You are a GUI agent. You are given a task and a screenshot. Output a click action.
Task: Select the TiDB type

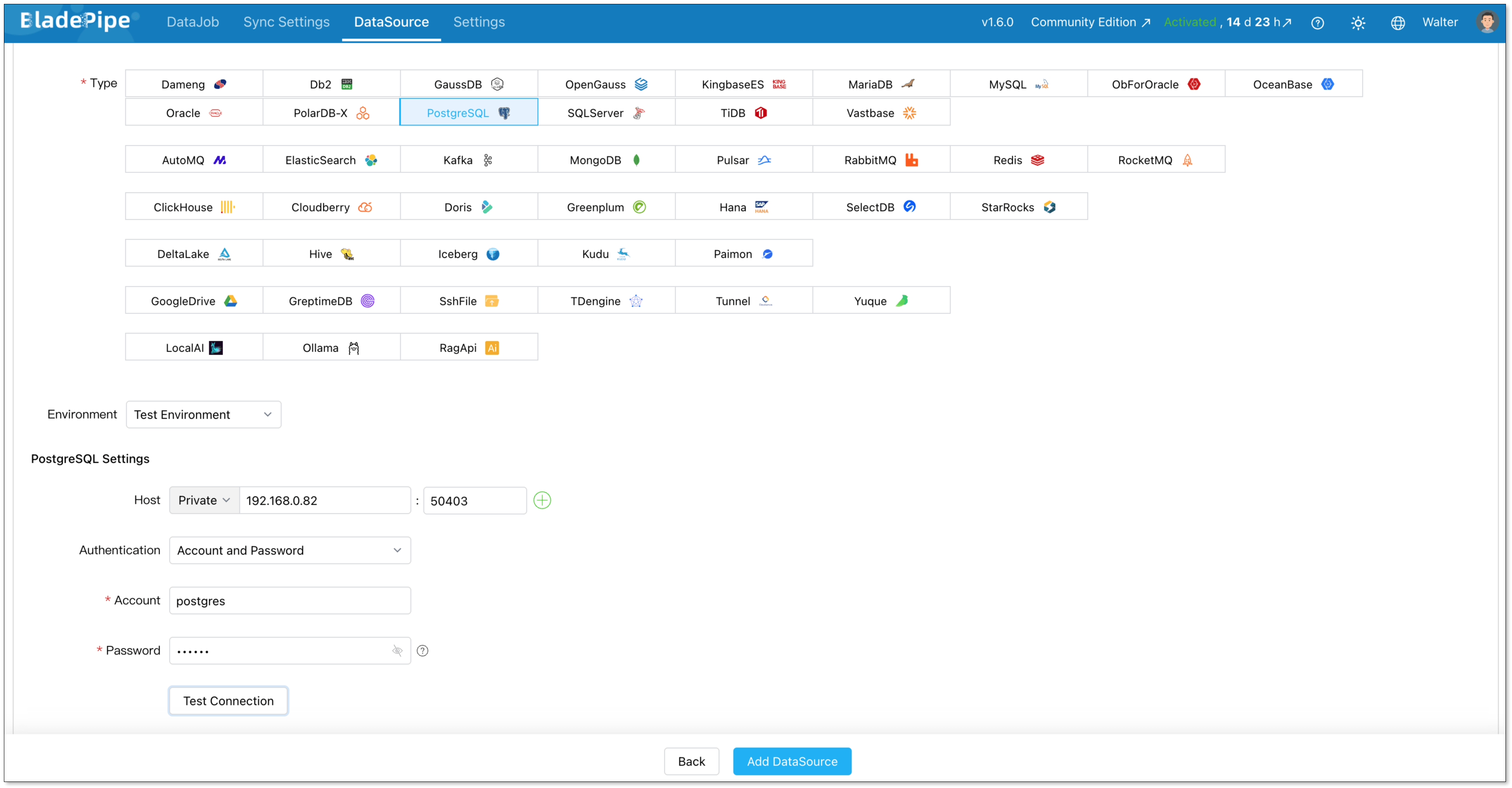click(x=743, y=113)
